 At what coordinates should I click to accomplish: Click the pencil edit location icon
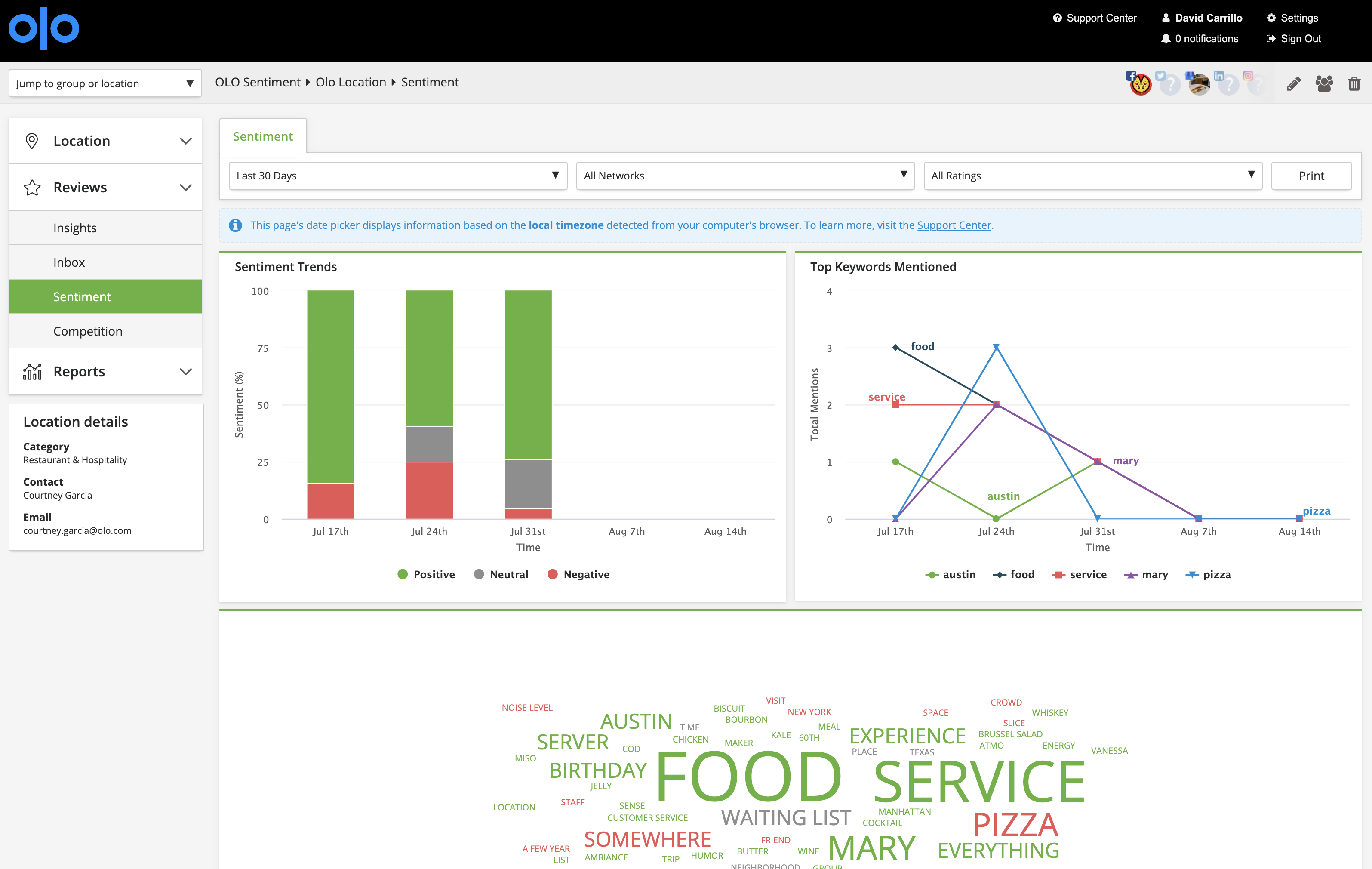click(1293, 84)
